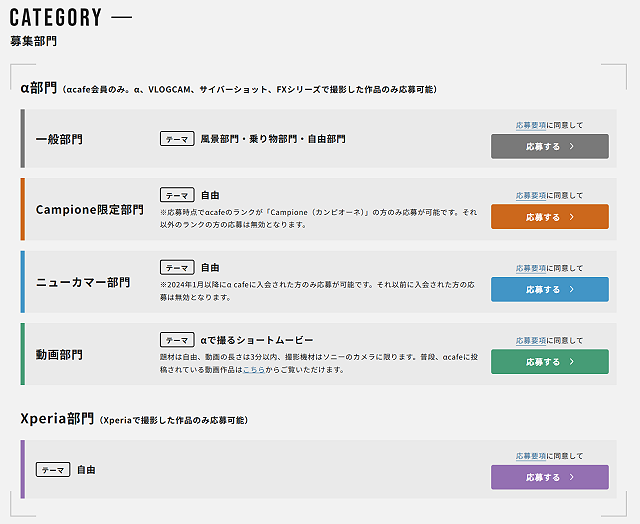
Task: Click the gray 応募する button for 一般部門
Action: [x=549, y=146]
